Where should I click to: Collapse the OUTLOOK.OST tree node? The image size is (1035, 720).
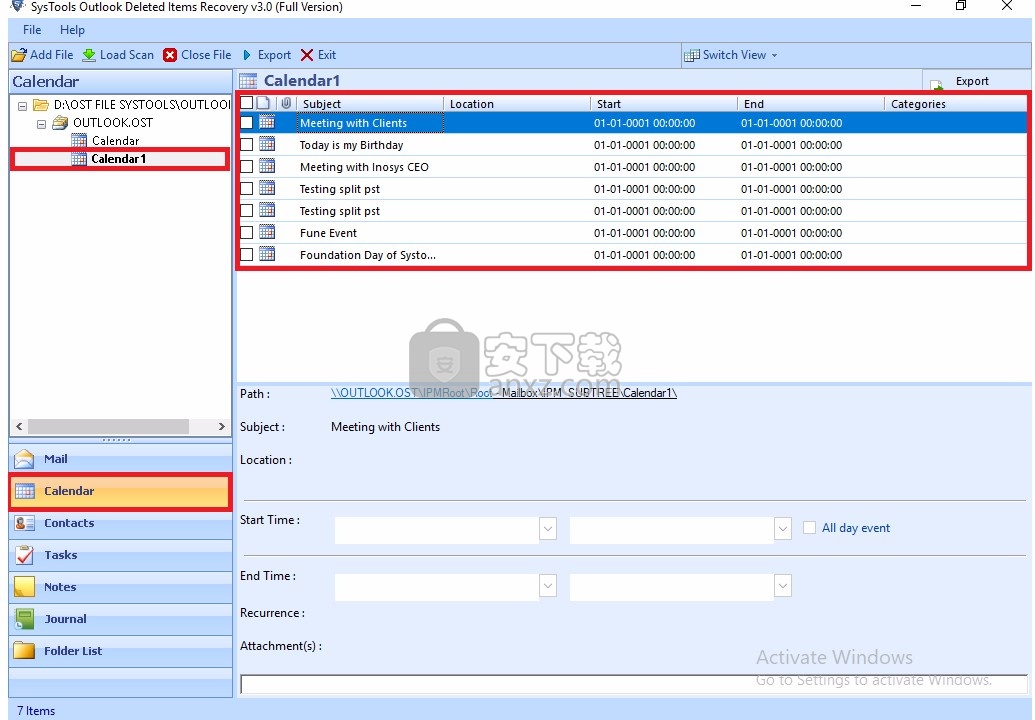click(x=41, y=123)
